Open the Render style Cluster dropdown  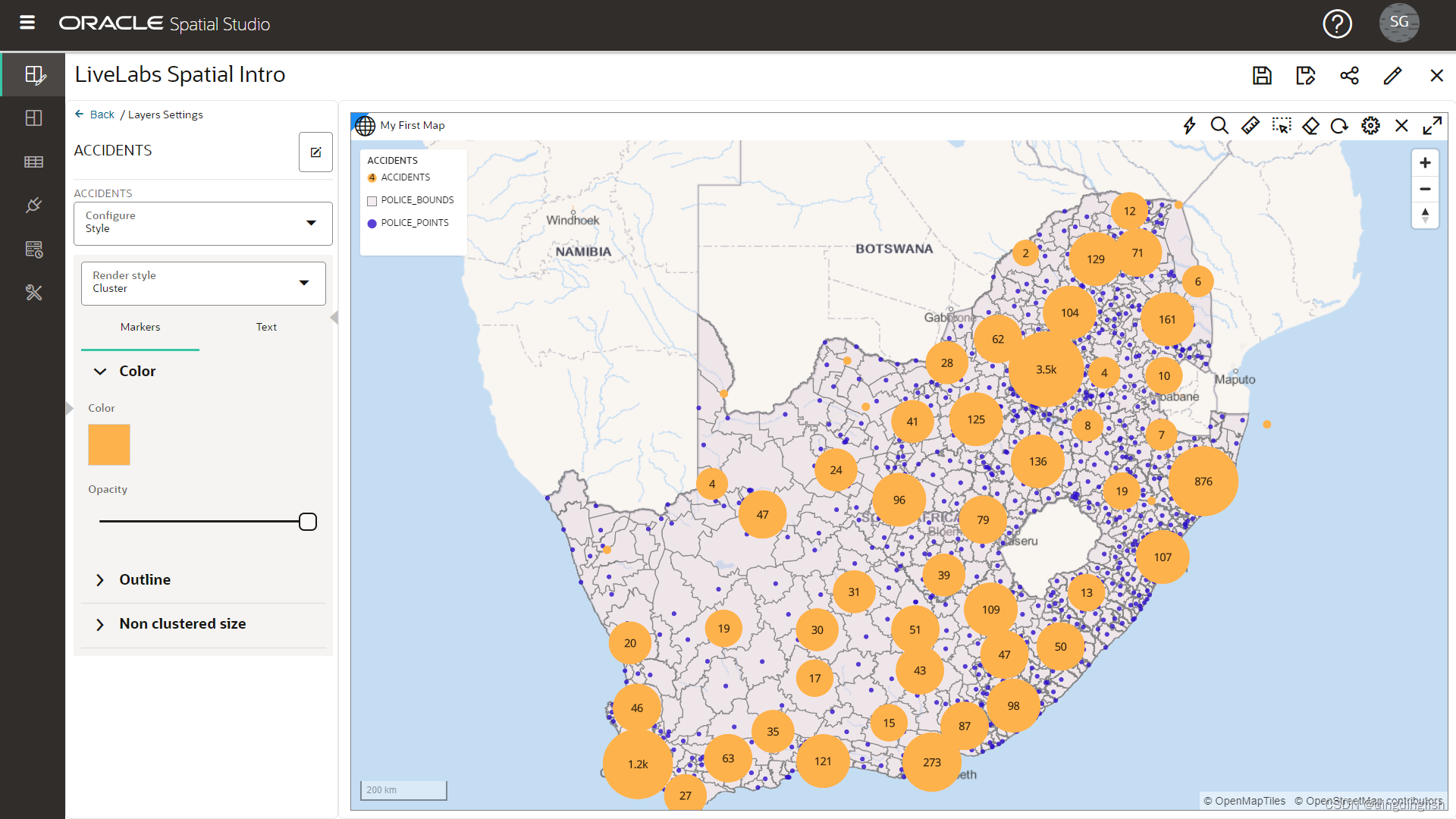click(202, 283)
